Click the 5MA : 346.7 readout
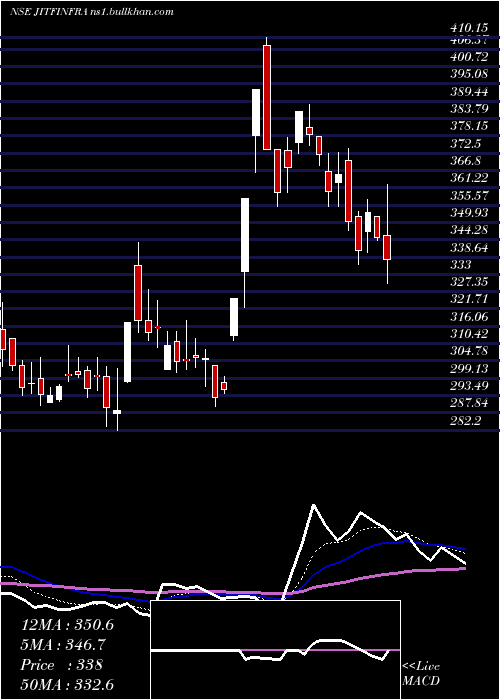This screenshot has height=700, width=500. 64,645
